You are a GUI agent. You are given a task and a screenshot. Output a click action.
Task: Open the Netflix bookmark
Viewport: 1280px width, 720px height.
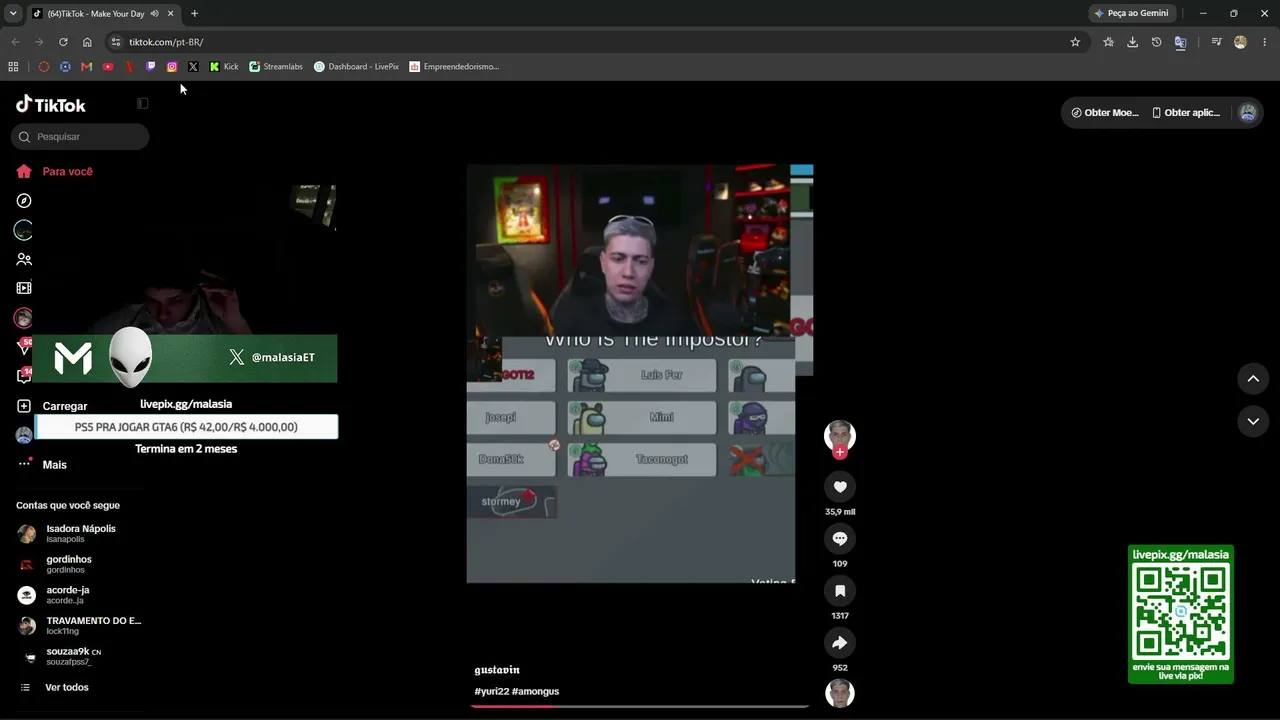coord(129,67)
